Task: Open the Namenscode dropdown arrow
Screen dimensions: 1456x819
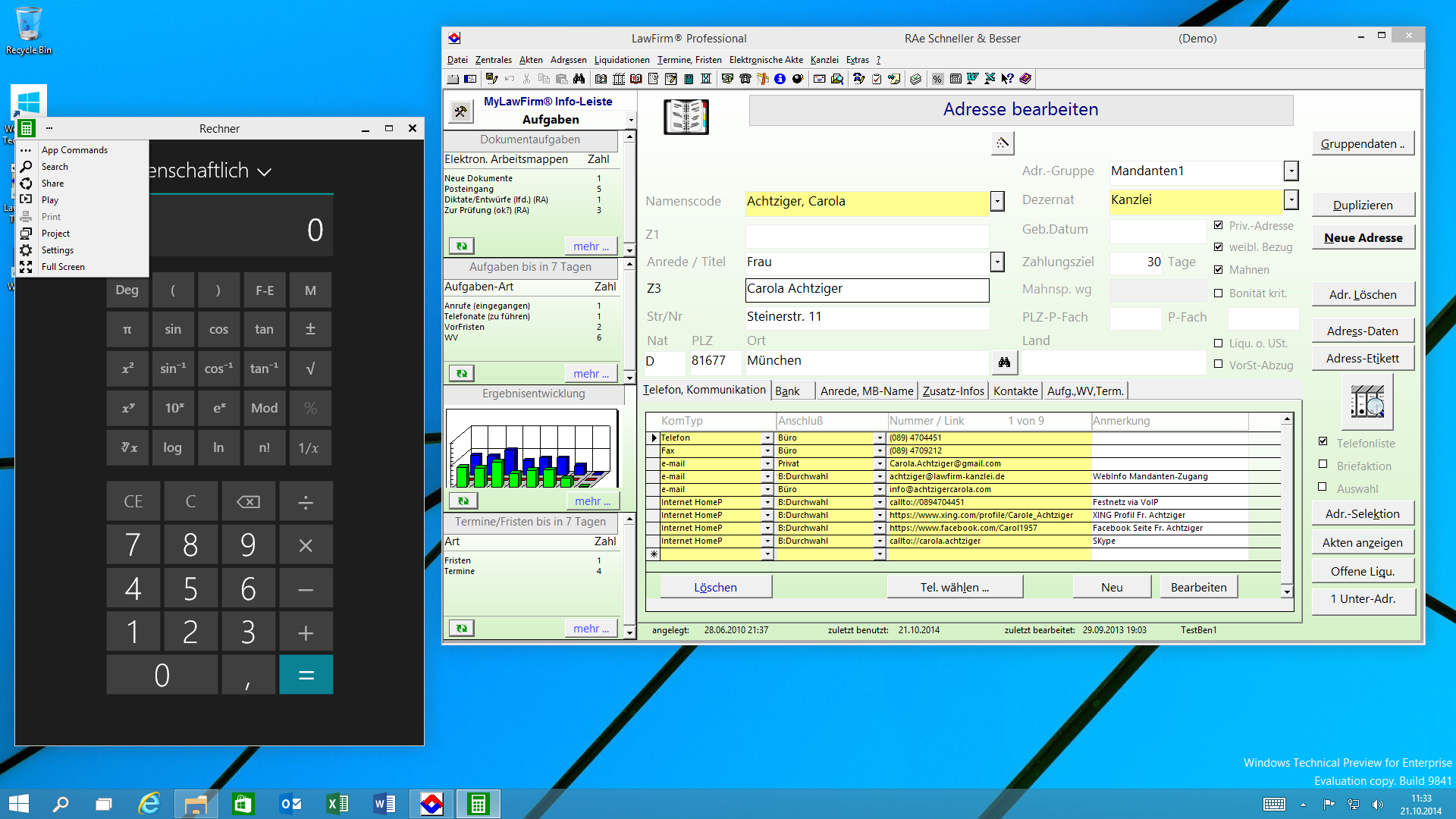Action: coord(997,201)
